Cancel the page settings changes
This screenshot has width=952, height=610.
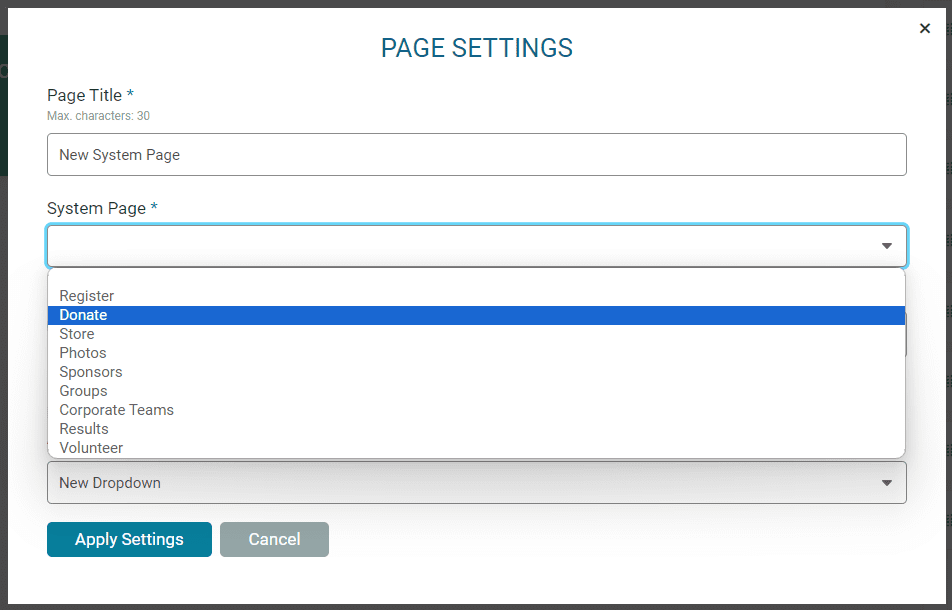(x=274, y=539)
